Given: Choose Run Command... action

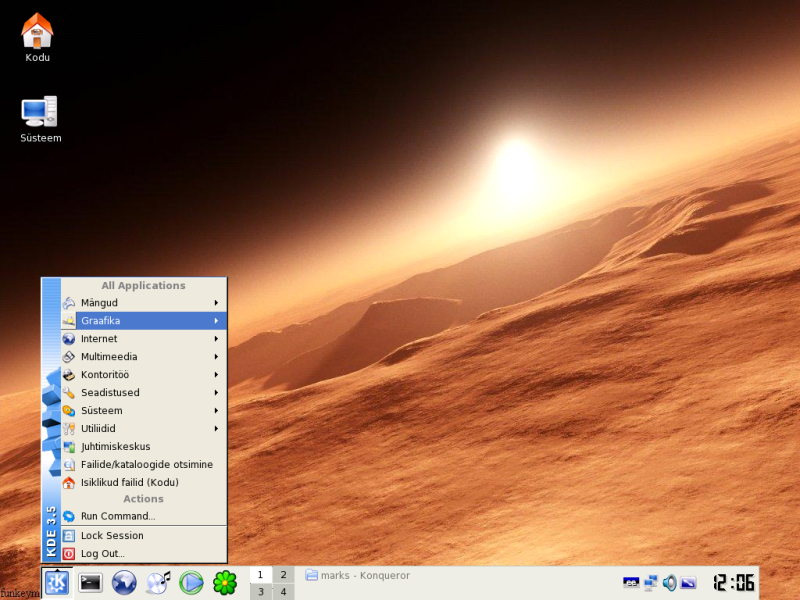Looking at the screenshot, I should 144,516.
